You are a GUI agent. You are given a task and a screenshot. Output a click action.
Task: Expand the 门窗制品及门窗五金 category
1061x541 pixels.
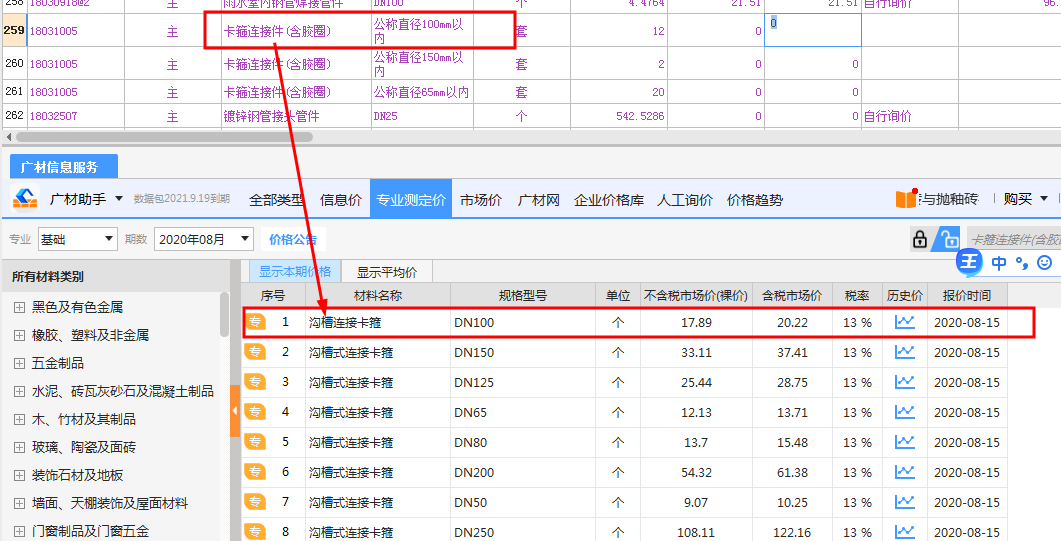20,532
